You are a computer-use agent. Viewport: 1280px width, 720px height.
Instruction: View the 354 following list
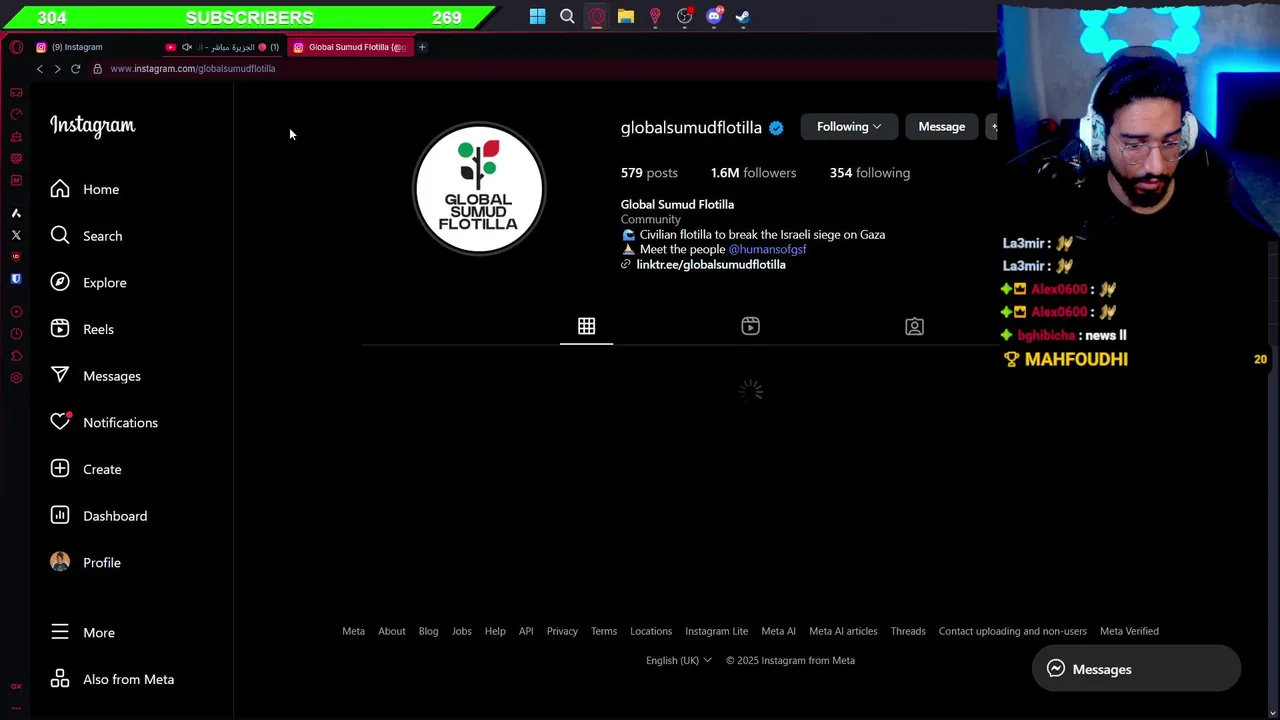click(869, 173)
